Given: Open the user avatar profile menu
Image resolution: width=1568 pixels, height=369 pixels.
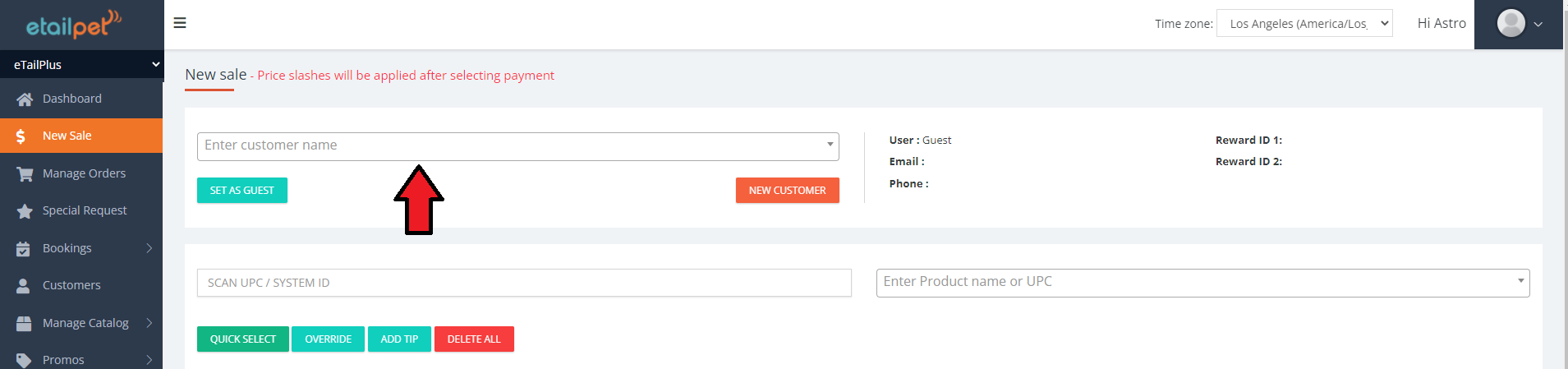Looking at the screenshot, I should click(x=1518, y=24).
